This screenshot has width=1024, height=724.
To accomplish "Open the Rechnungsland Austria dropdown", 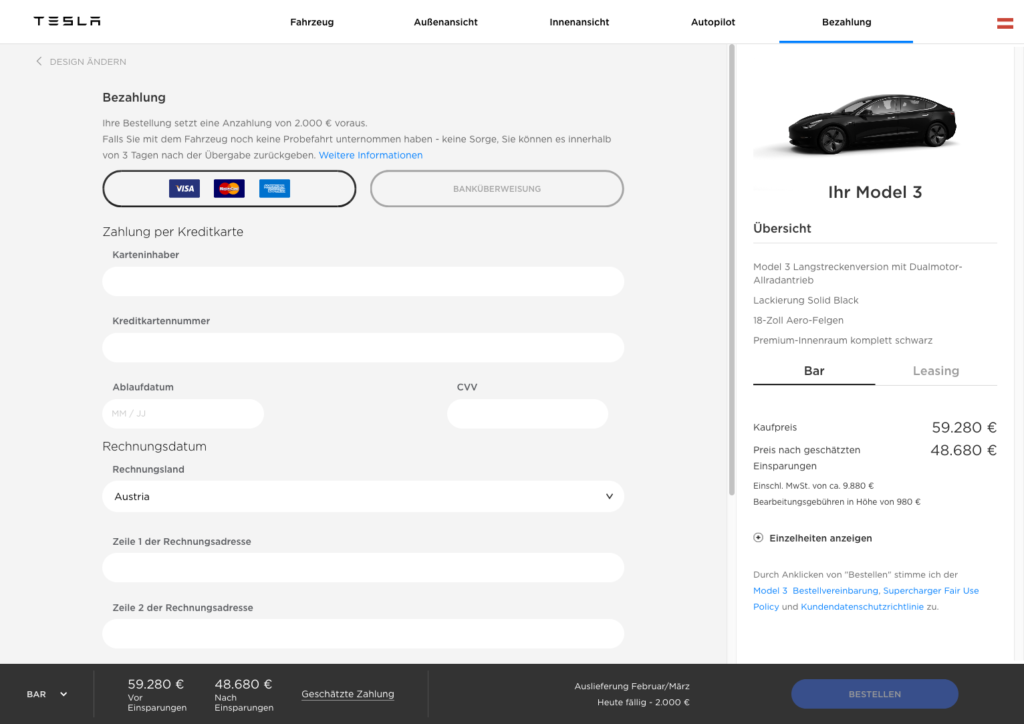I will pos(363,496).
